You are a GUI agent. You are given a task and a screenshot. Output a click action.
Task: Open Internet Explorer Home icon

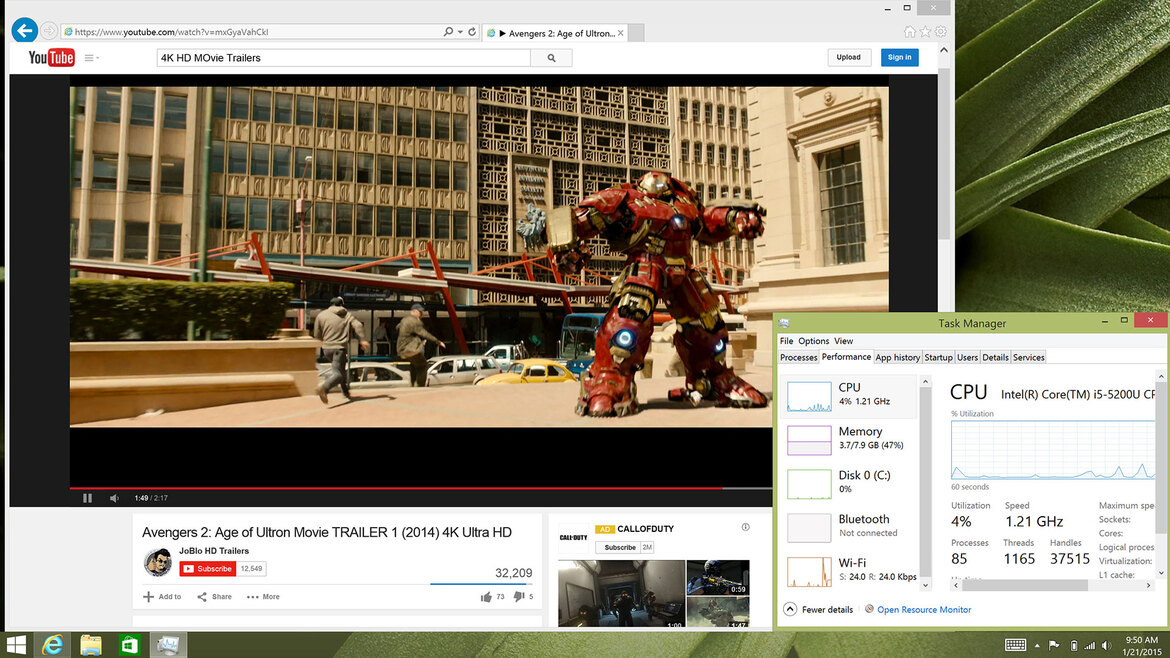(x=910, y=32)
